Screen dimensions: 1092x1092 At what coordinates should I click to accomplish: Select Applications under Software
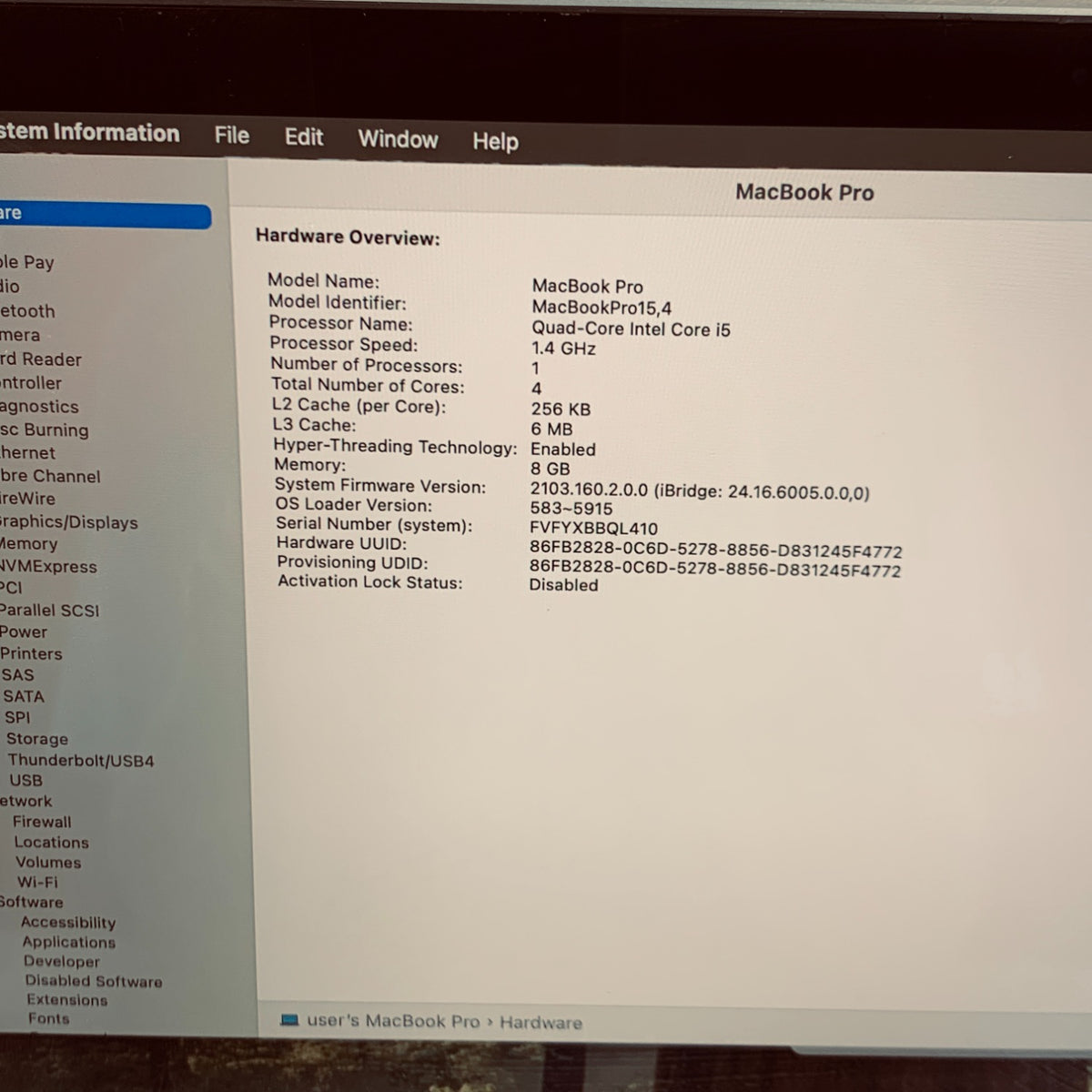pyautogui.click(x=69, y=942)
